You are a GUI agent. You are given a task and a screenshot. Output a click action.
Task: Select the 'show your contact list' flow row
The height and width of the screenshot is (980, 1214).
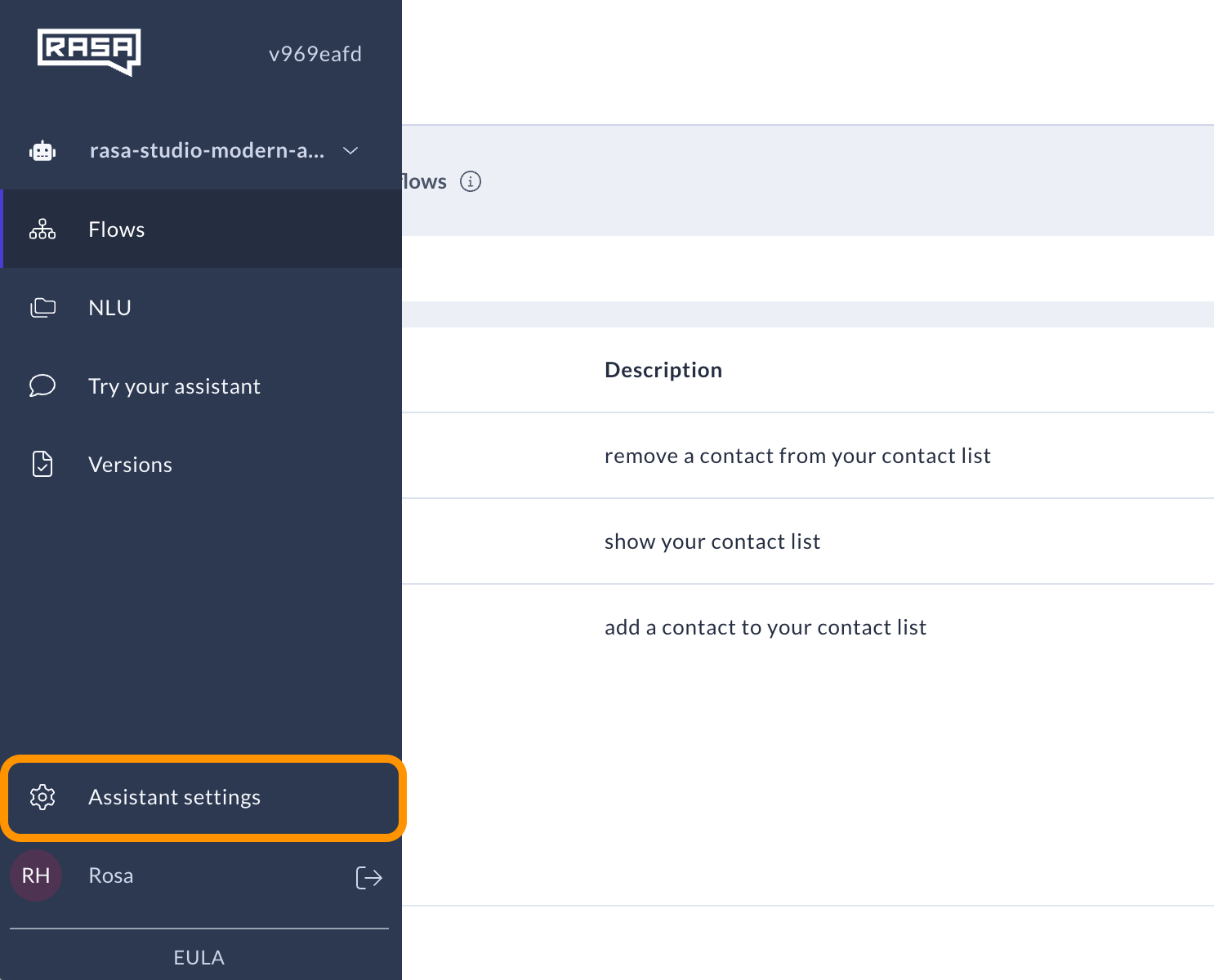click(712, 541)
